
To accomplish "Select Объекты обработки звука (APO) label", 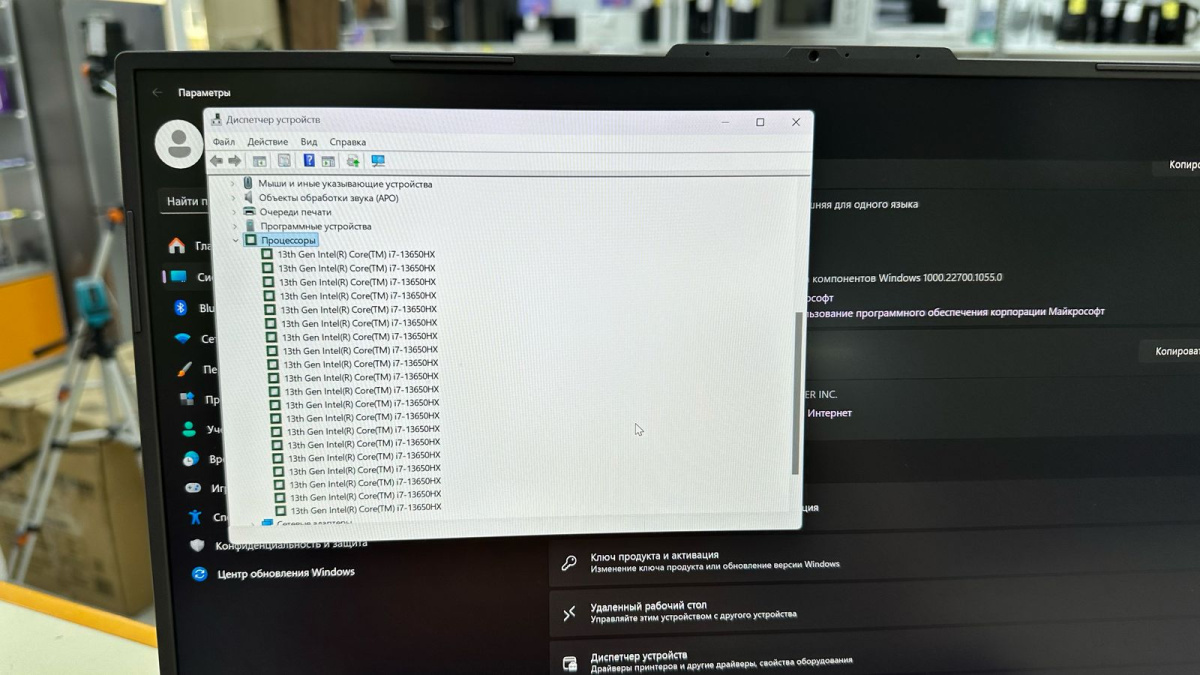I will click(x=328, y=198).
